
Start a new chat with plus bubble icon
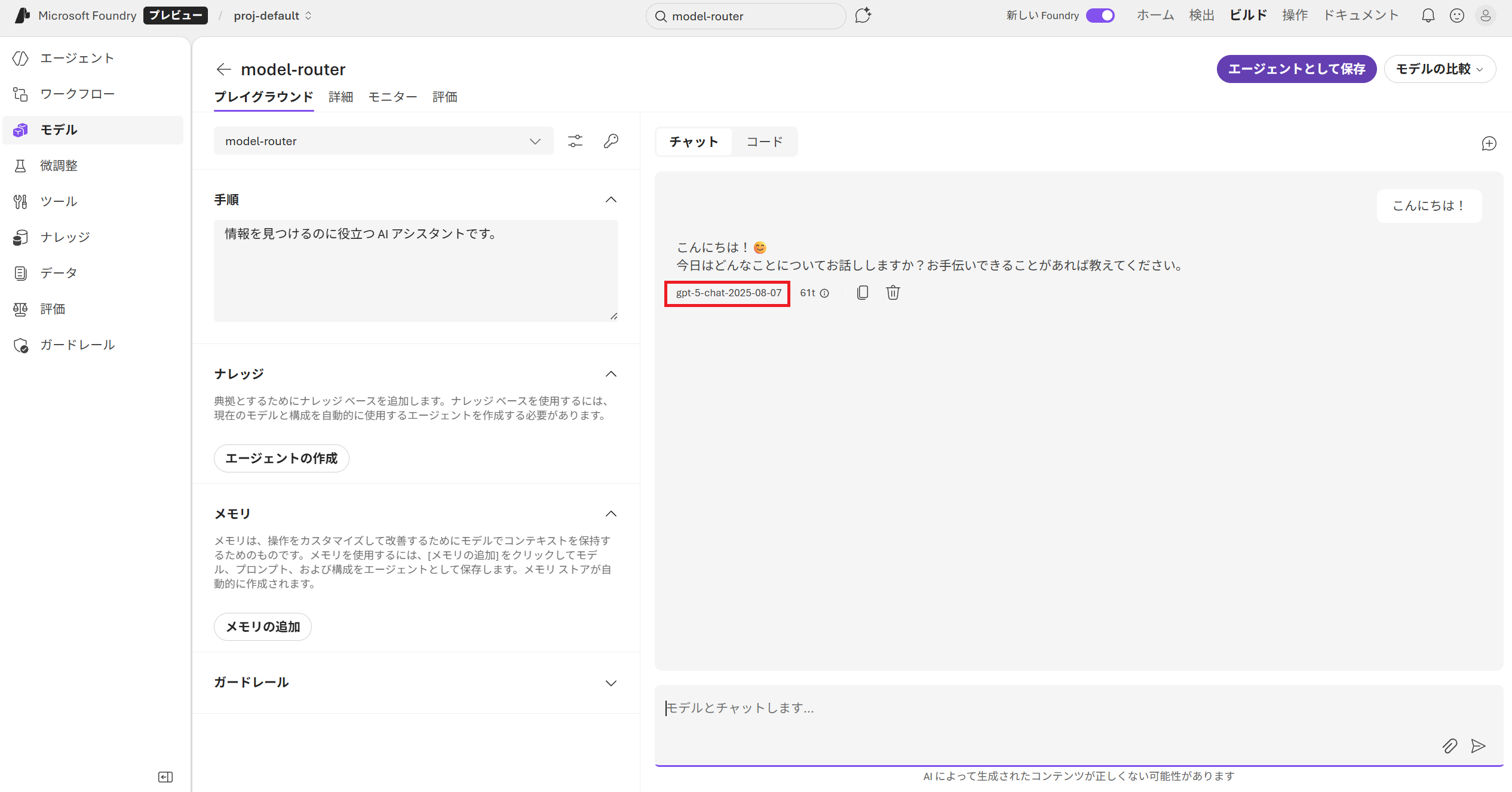[1489, 143]
